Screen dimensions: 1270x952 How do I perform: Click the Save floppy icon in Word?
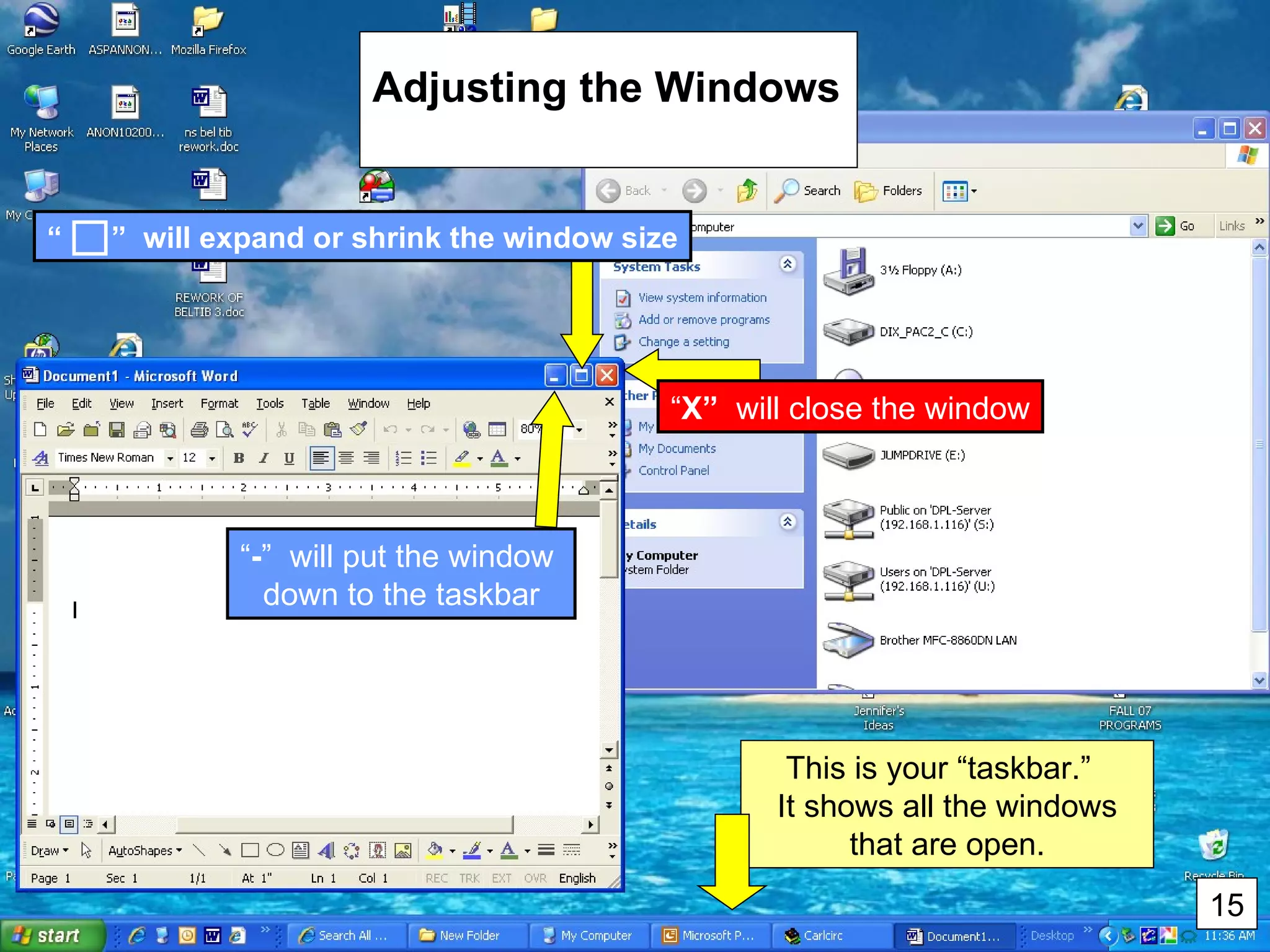[117, 429]
